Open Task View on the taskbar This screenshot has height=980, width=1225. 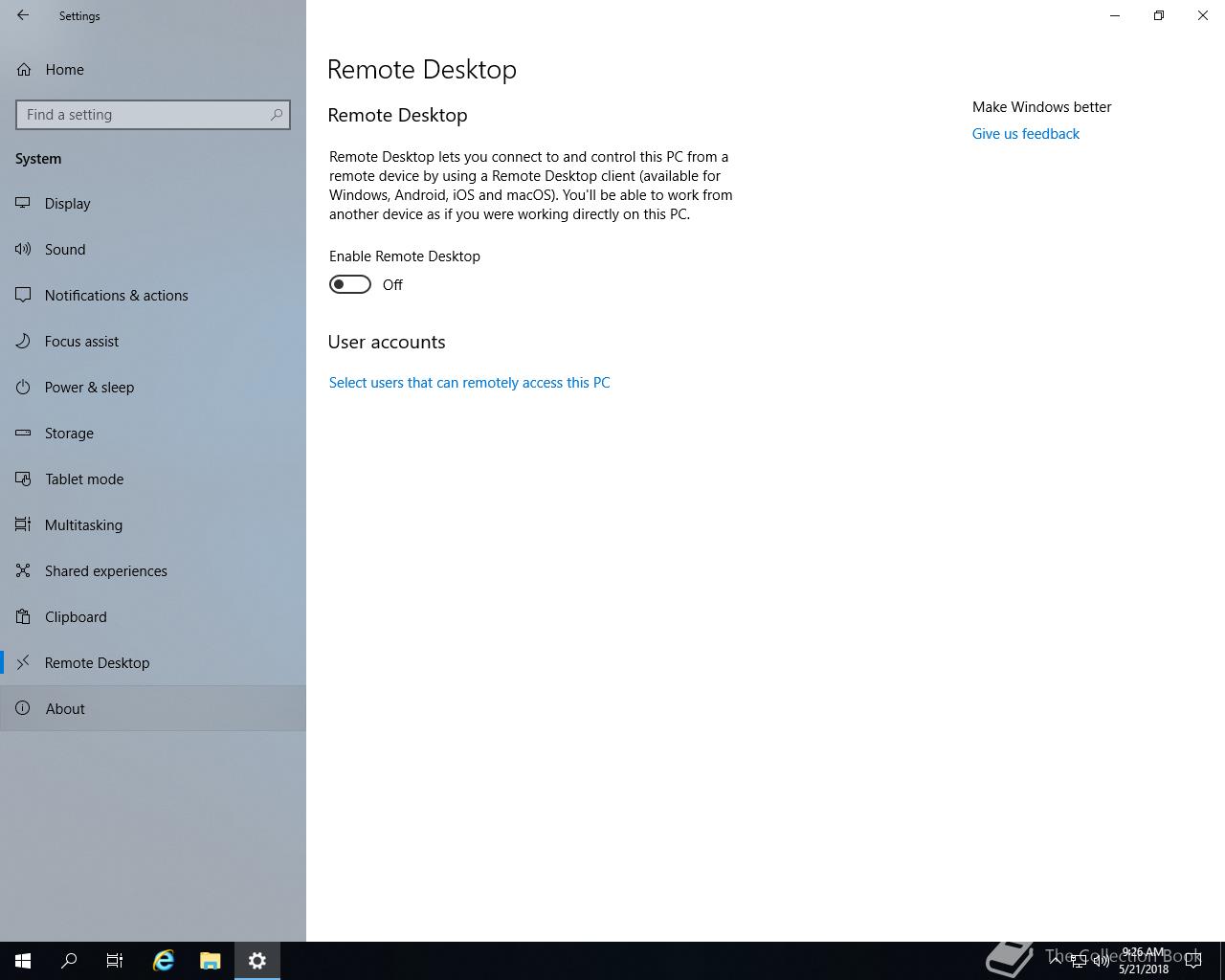[115, 961]
